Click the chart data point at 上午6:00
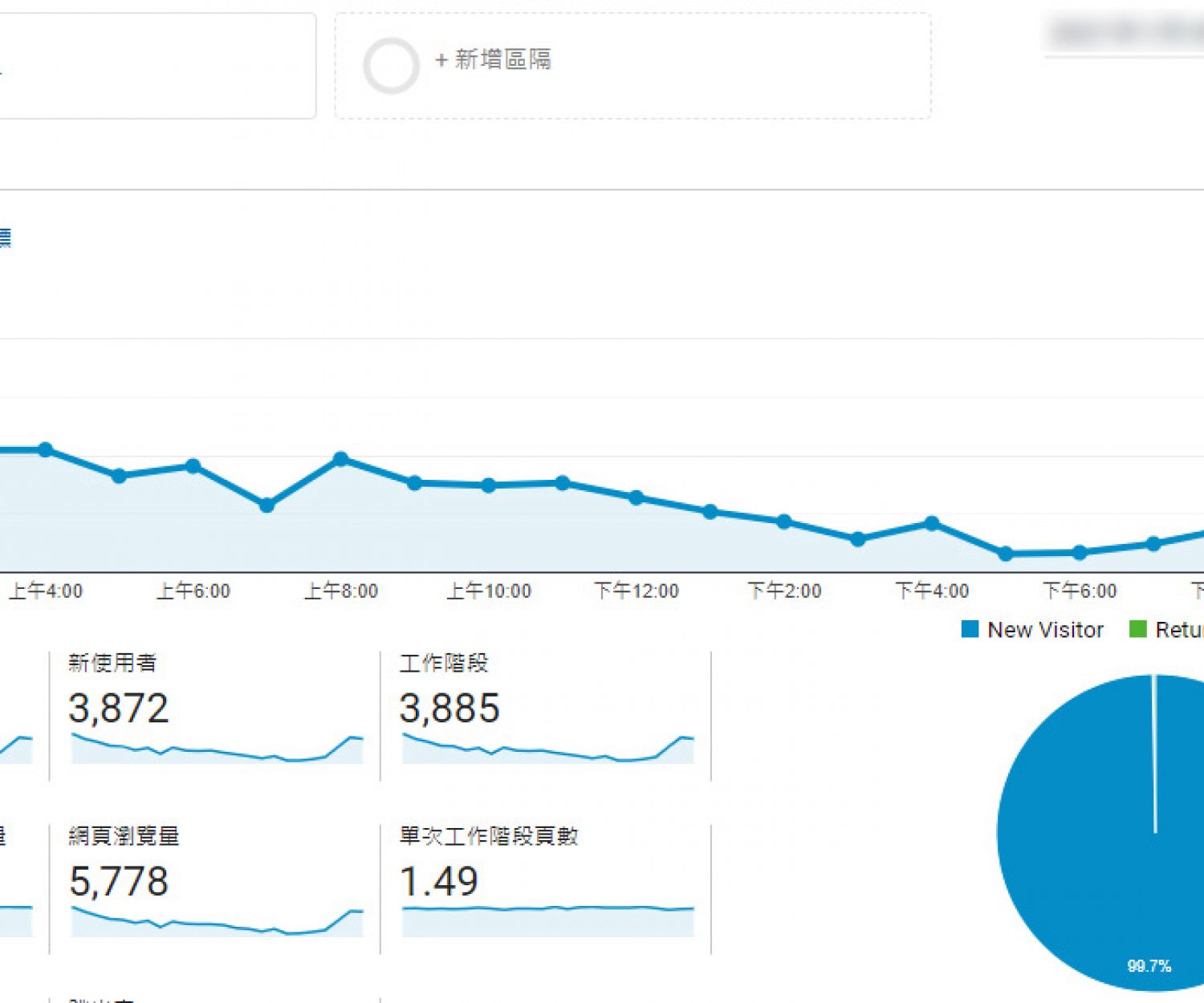The width and height of the screenshot is (1204, 1003). click(x=193, y=466)
